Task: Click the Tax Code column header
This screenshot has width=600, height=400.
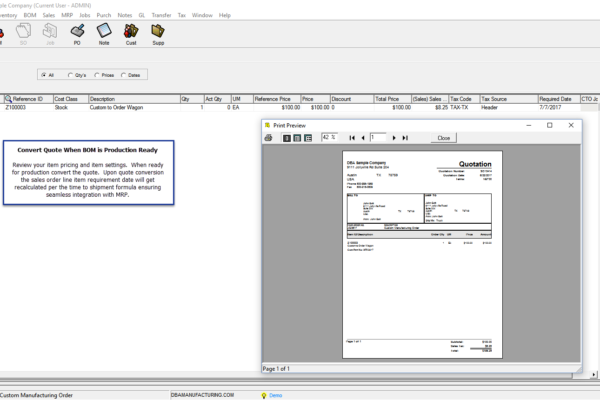Action: (x=464, y=99)
